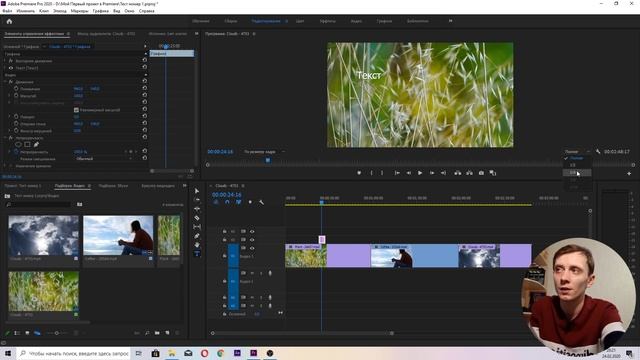Toggle Scale animation stopwatch
Image resolution: width=640 pixels, height=360 pixels.
click(x=16, y=96)
